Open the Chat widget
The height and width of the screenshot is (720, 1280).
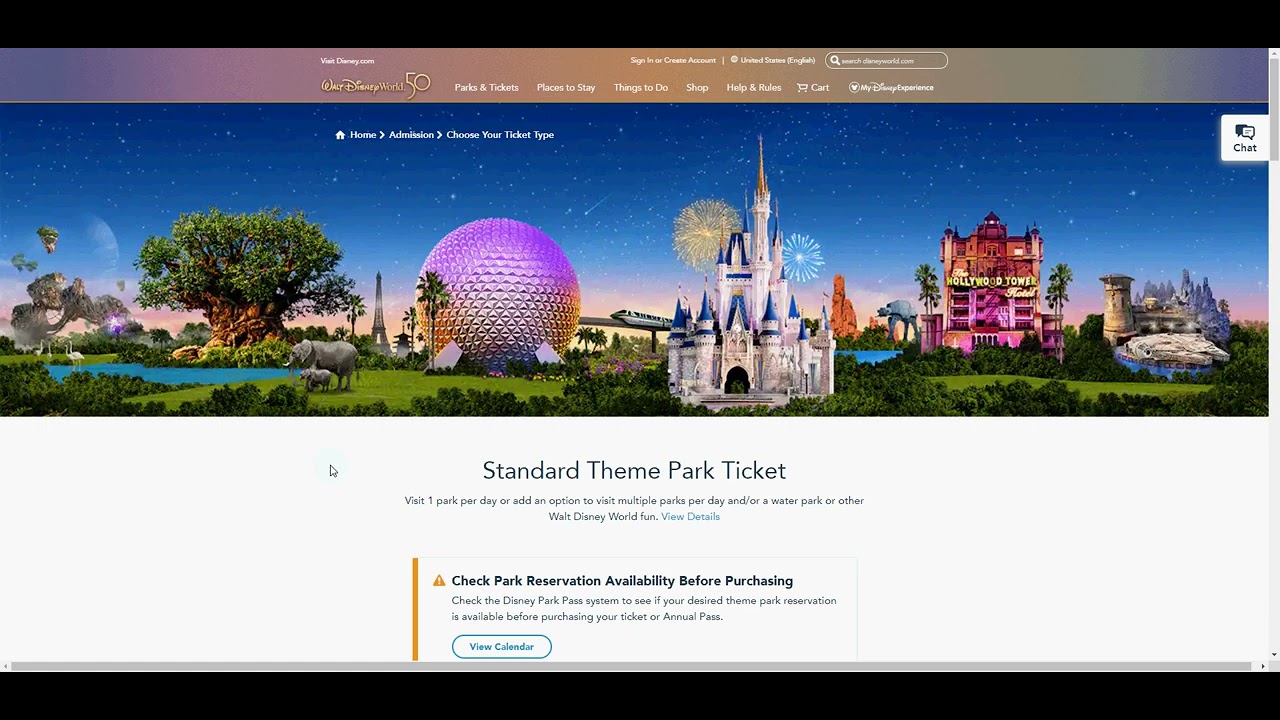click(x=1244, y=138)
